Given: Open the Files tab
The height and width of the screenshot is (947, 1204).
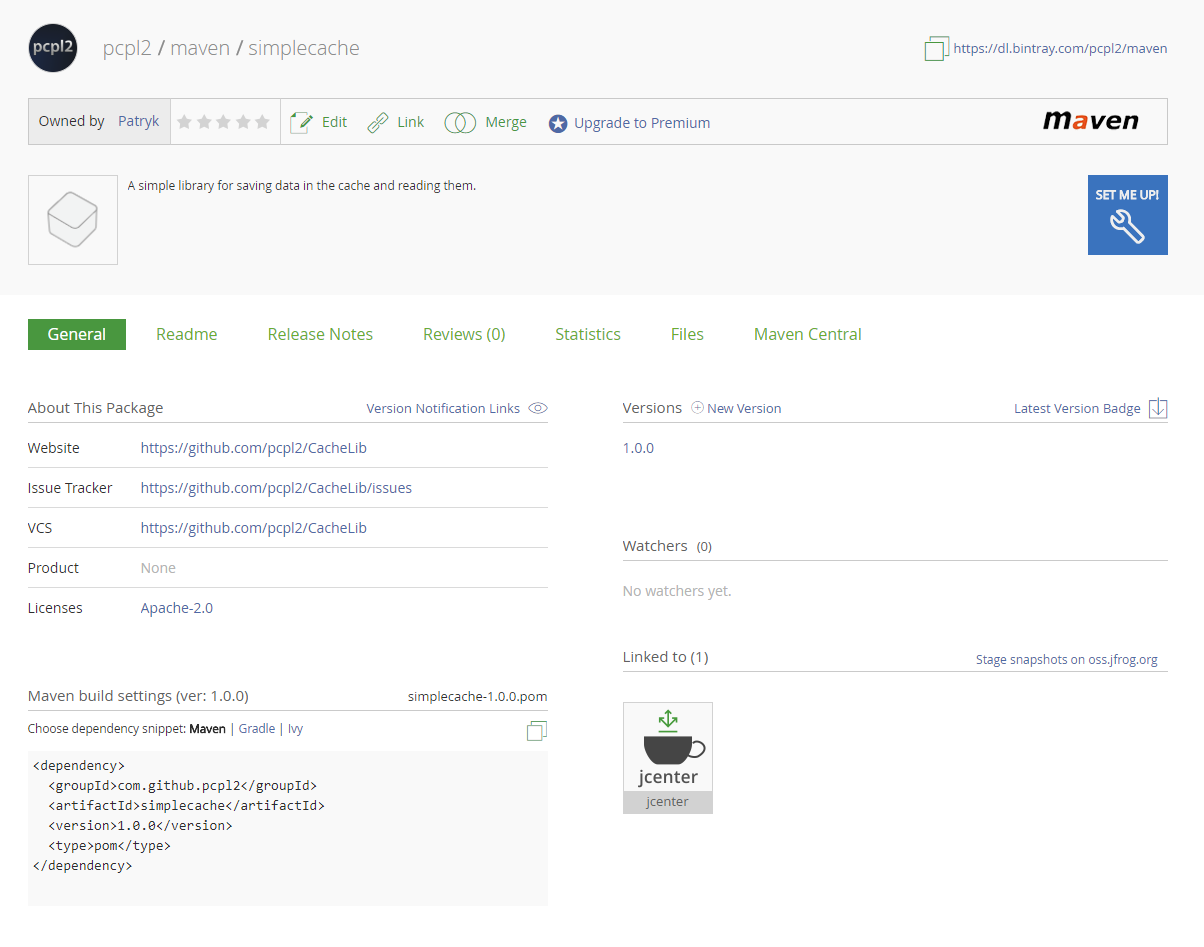Looking at the screenshot, I should (687, 334).
